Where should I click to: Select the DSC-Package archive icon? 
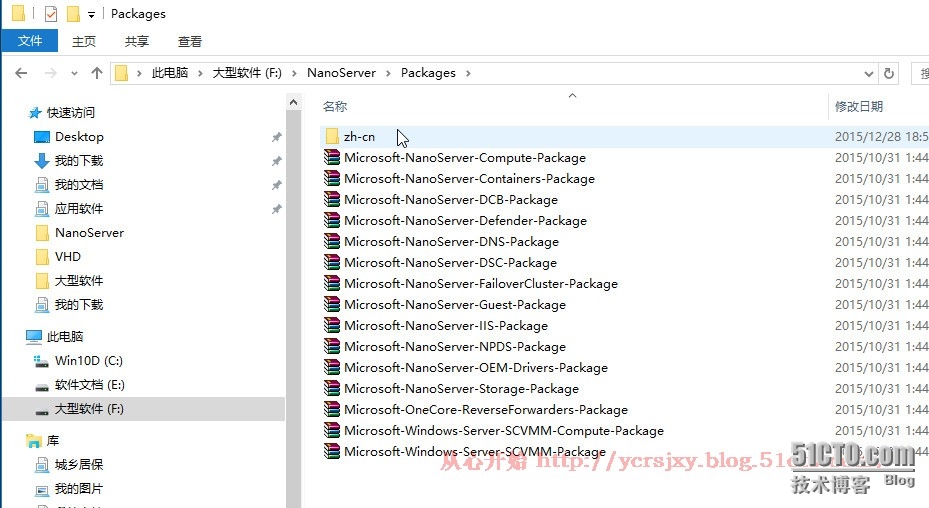(x=332, y=263)
